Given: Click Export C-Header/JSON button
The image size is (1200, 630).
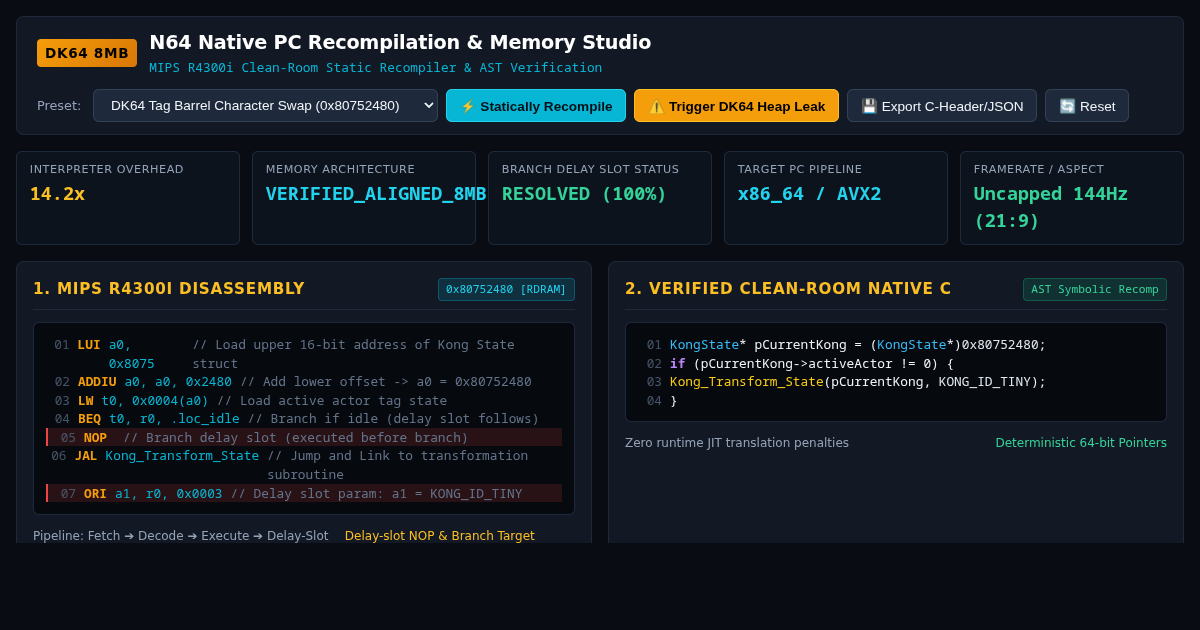Looking at the screenshot, I should (x=942, y=106).
